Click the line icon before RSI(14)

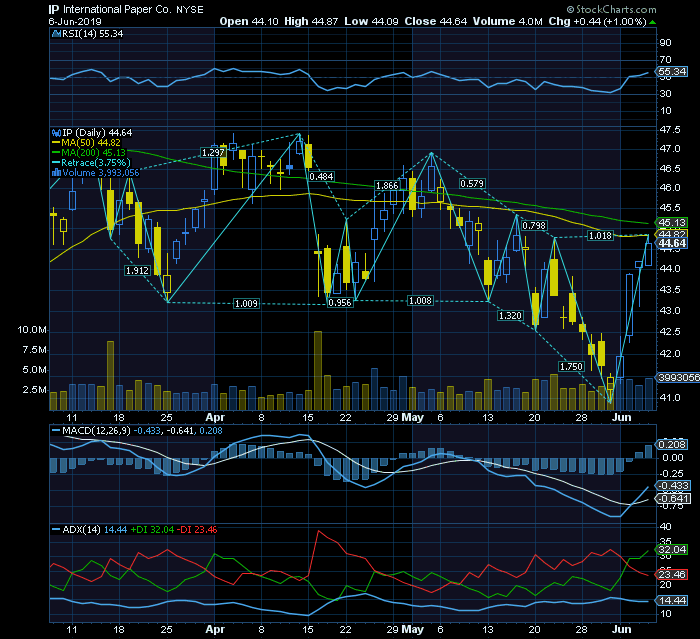click(56, 33)
